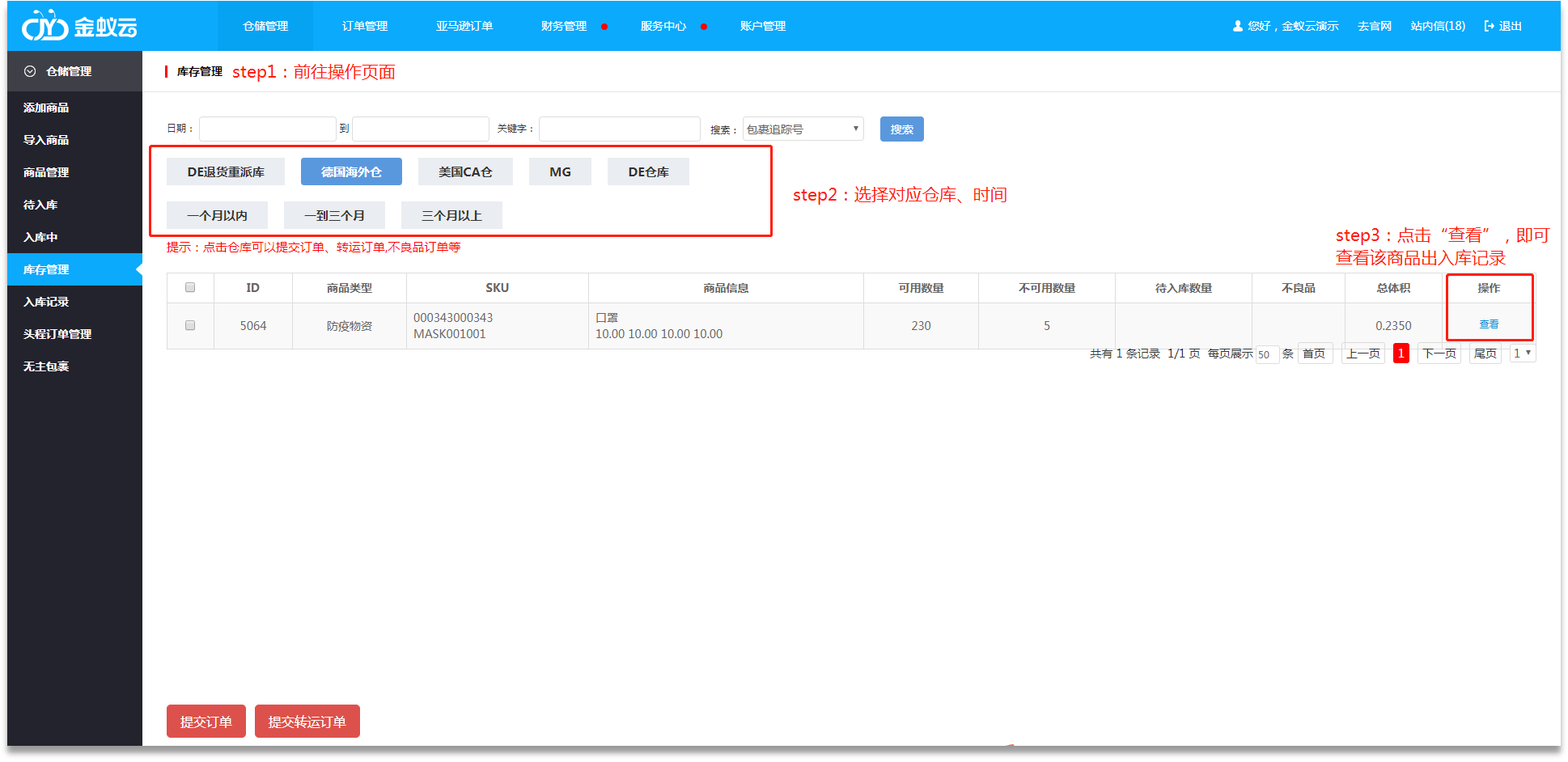Select 商品管理 in the sidebar
The height and width of the screenshot is (762, 1568).
[x=46, y=172]
